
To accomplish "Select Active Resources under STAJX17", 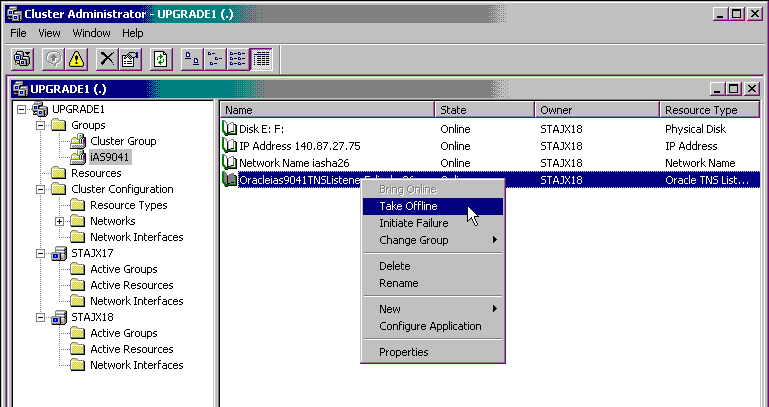I will [x=131, y=285].
